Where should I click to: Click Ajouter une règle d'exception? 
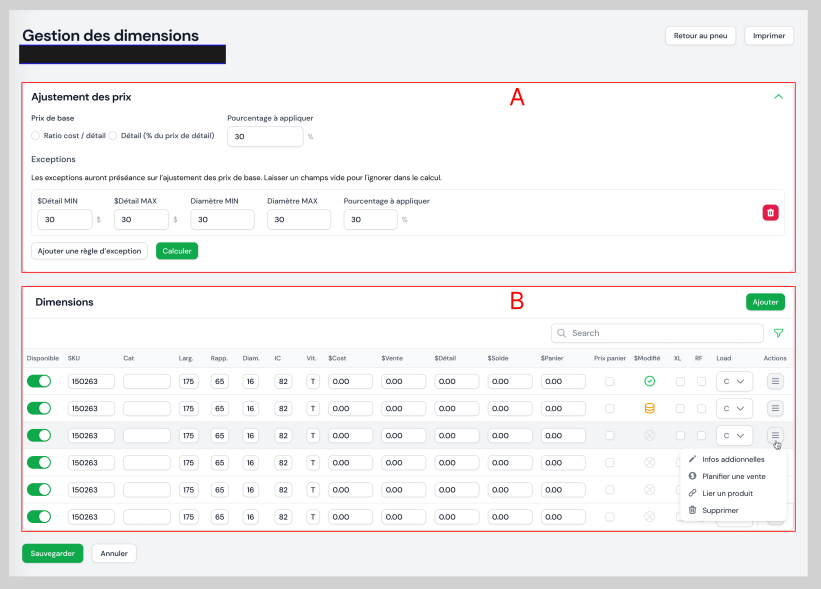tap(90, 251)
